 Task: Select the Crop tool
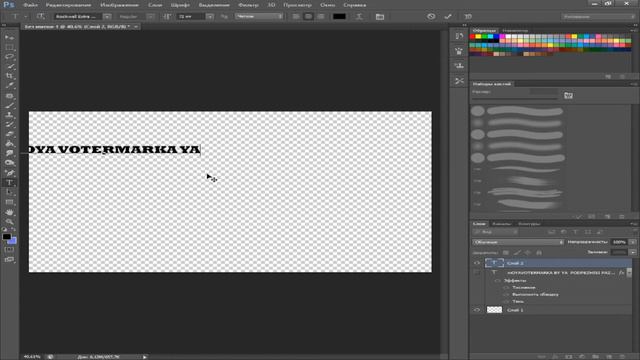coord(9,76)
